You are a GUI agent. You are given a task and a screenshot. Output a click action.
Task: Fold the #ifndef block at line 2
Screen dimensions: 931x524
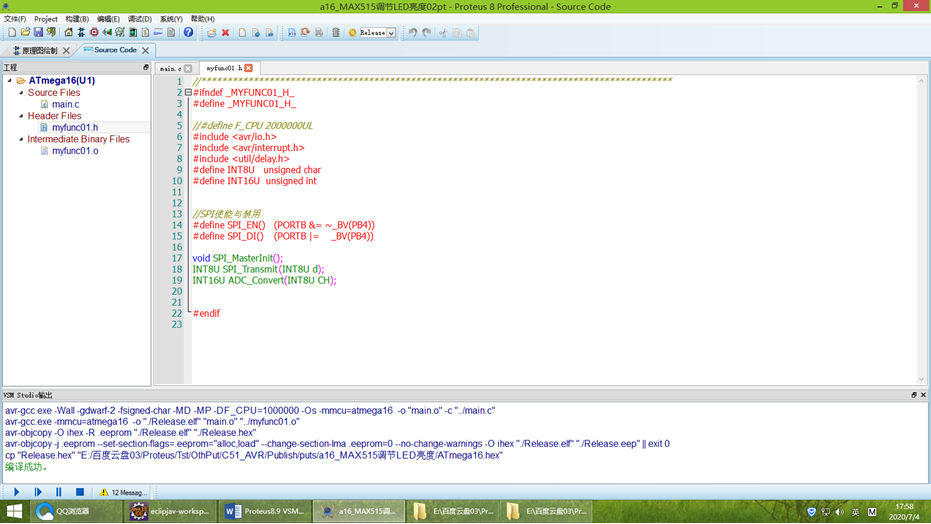click(x=188, y=93)
